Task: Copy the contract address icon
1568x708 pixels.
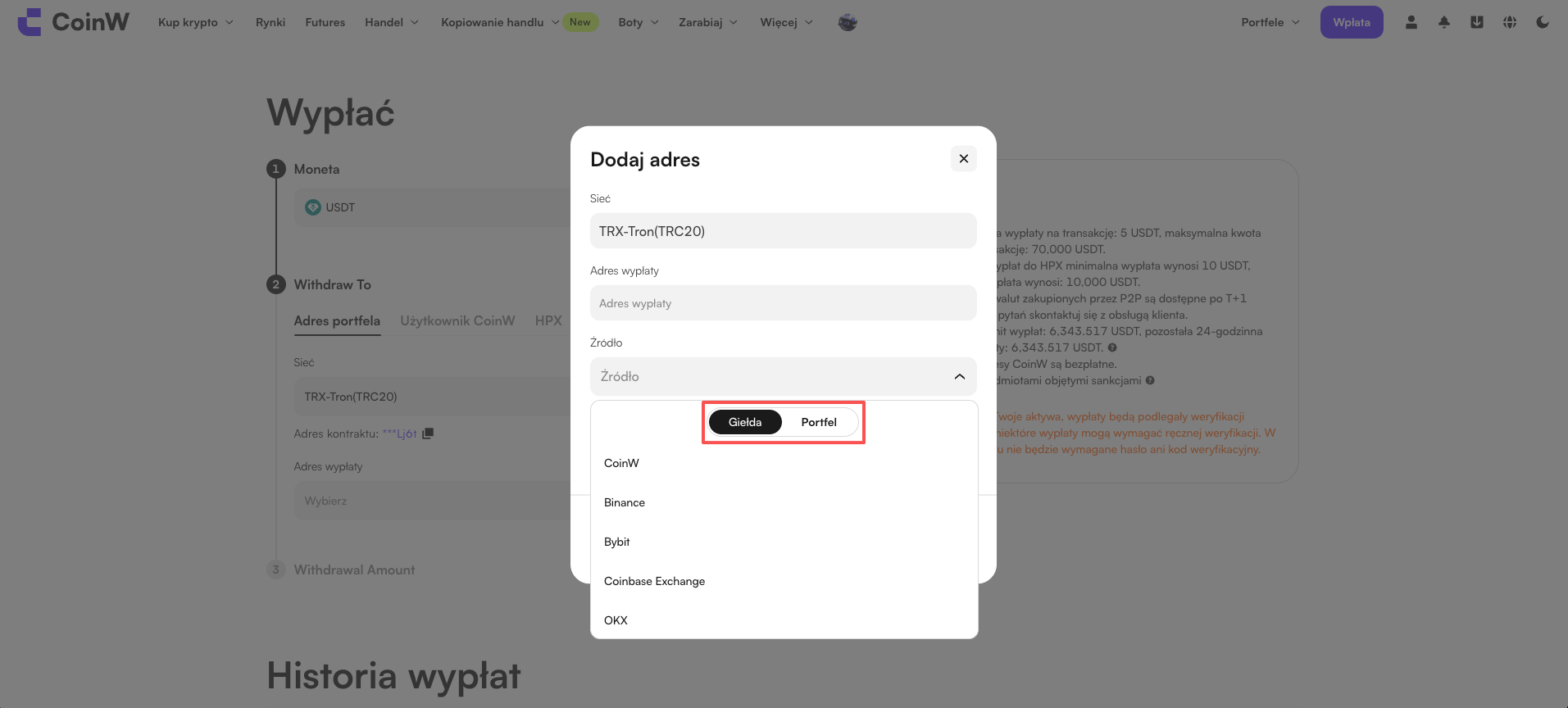Action: coord(428,433)
